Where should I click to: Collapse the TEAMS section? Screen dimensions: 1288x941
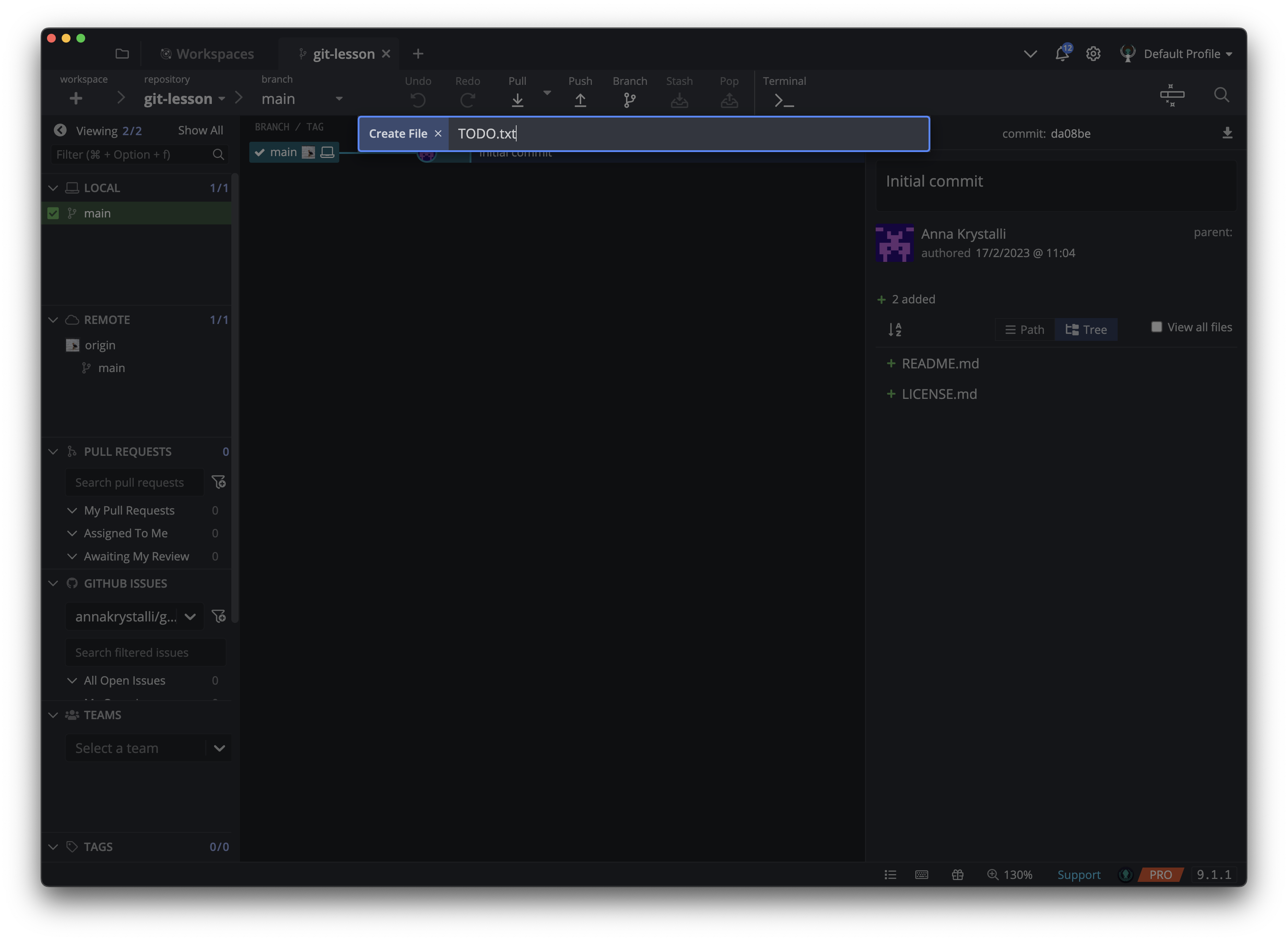click(53, 715)
